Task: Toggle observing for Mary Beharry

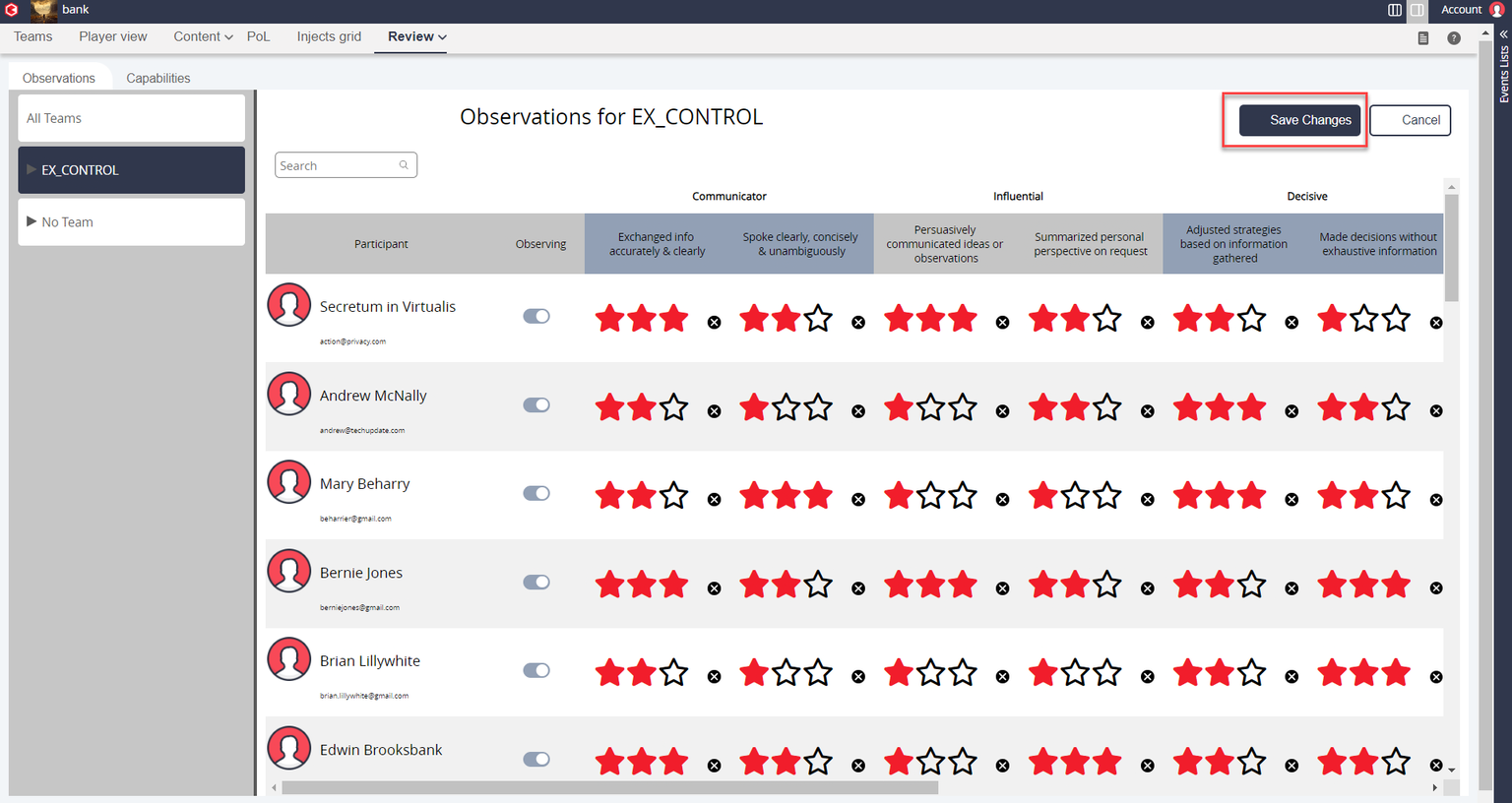Action: (536, 493)
